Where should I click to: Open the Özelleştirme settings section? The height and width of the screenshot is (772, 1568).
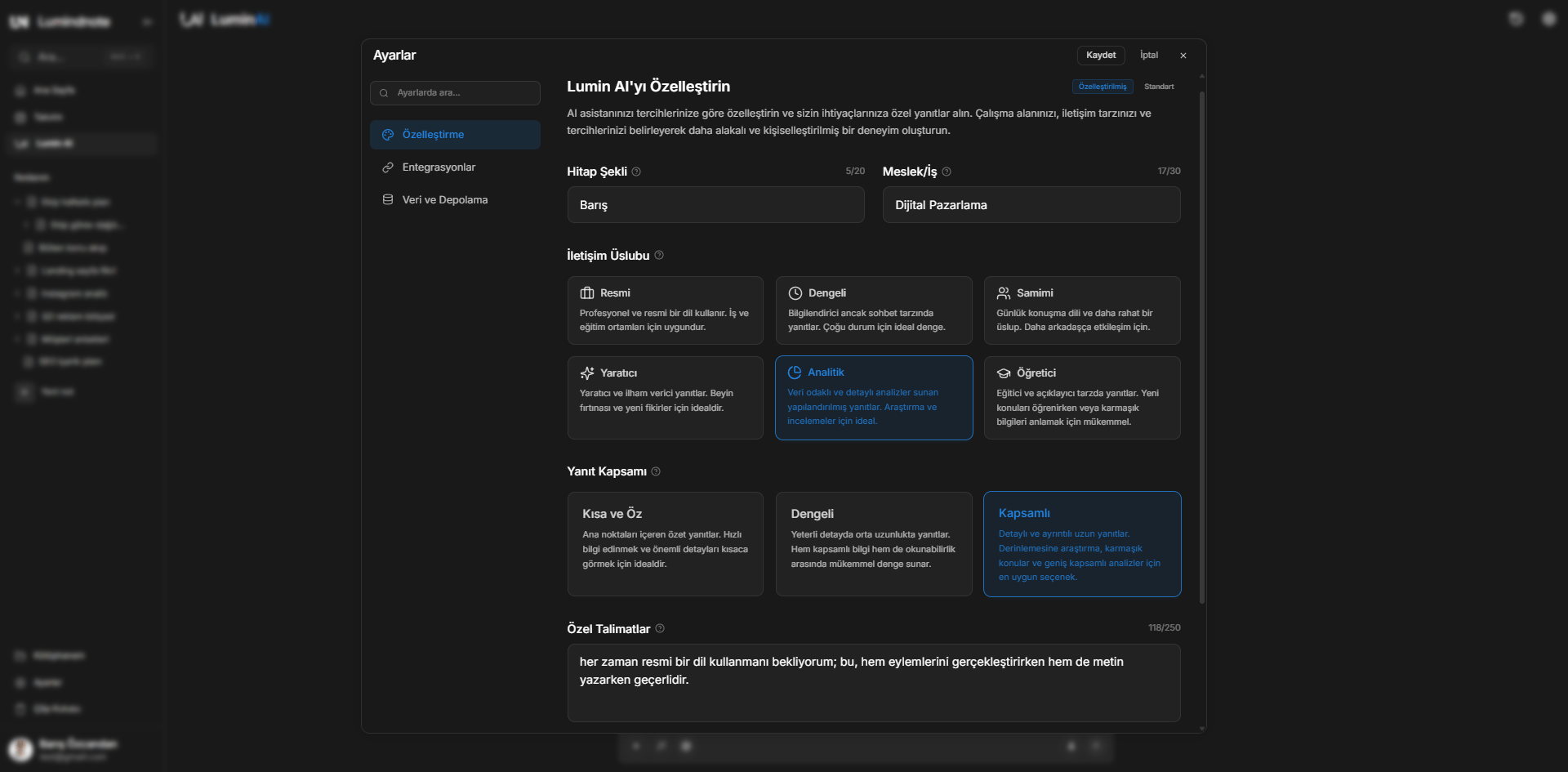click(455, 135)
